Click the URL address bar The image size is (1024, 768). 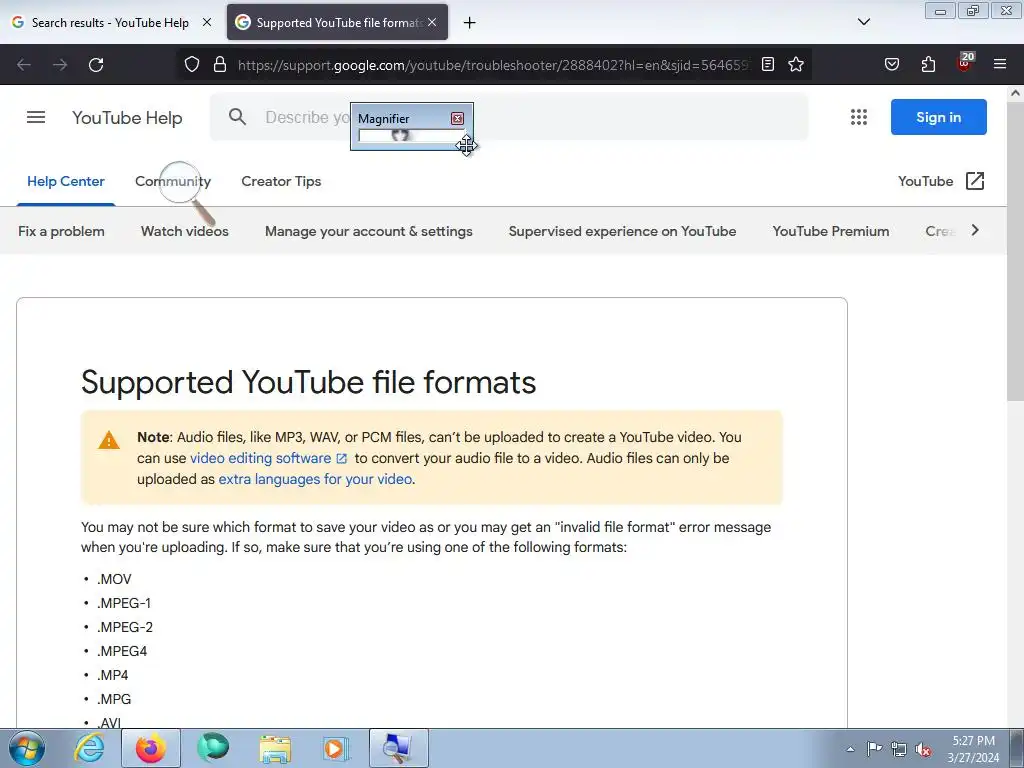pos(493,65)
